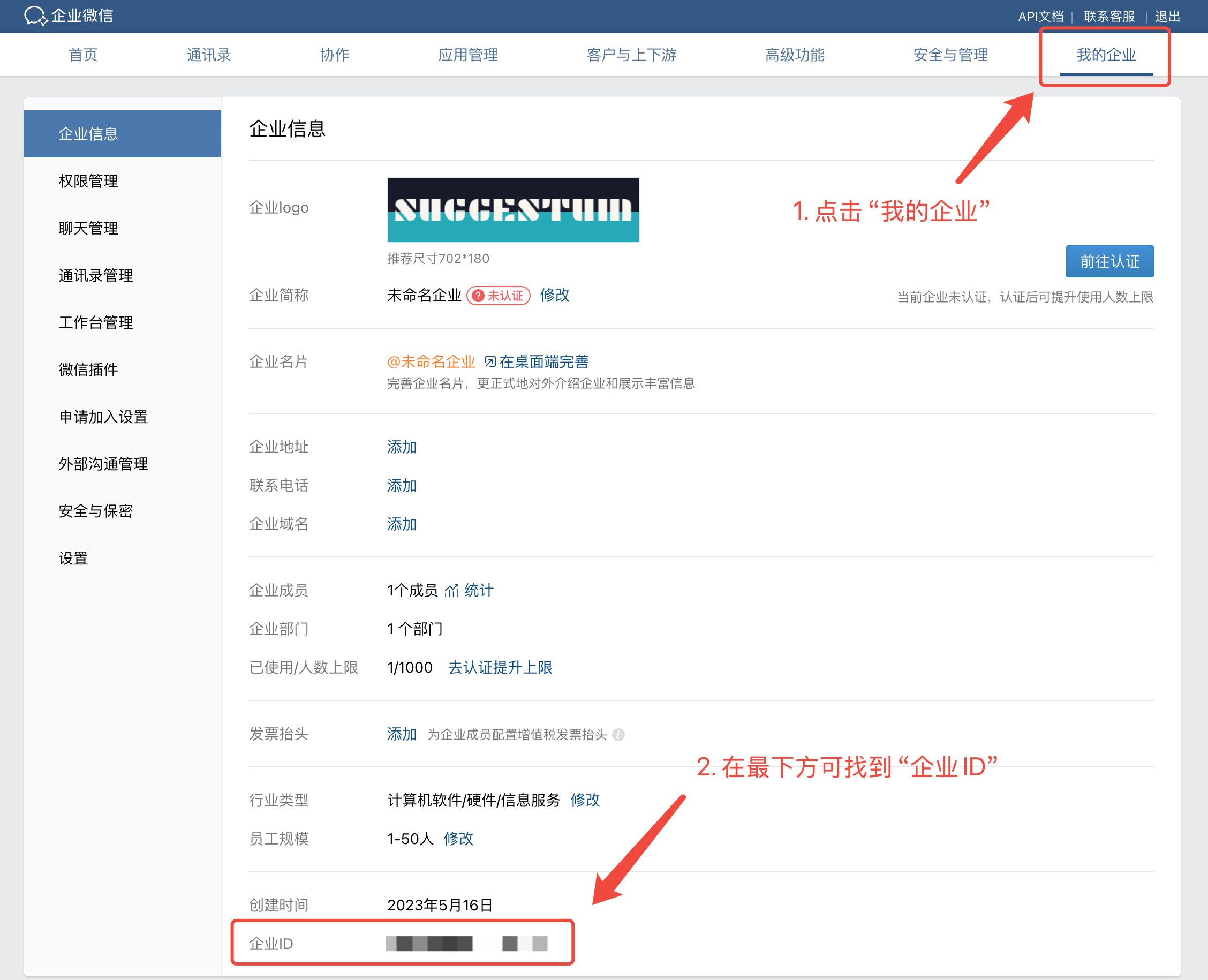This screenshot has height=980, width=1208.
Task: Open the 协作 tab
Action: (335, 55)
